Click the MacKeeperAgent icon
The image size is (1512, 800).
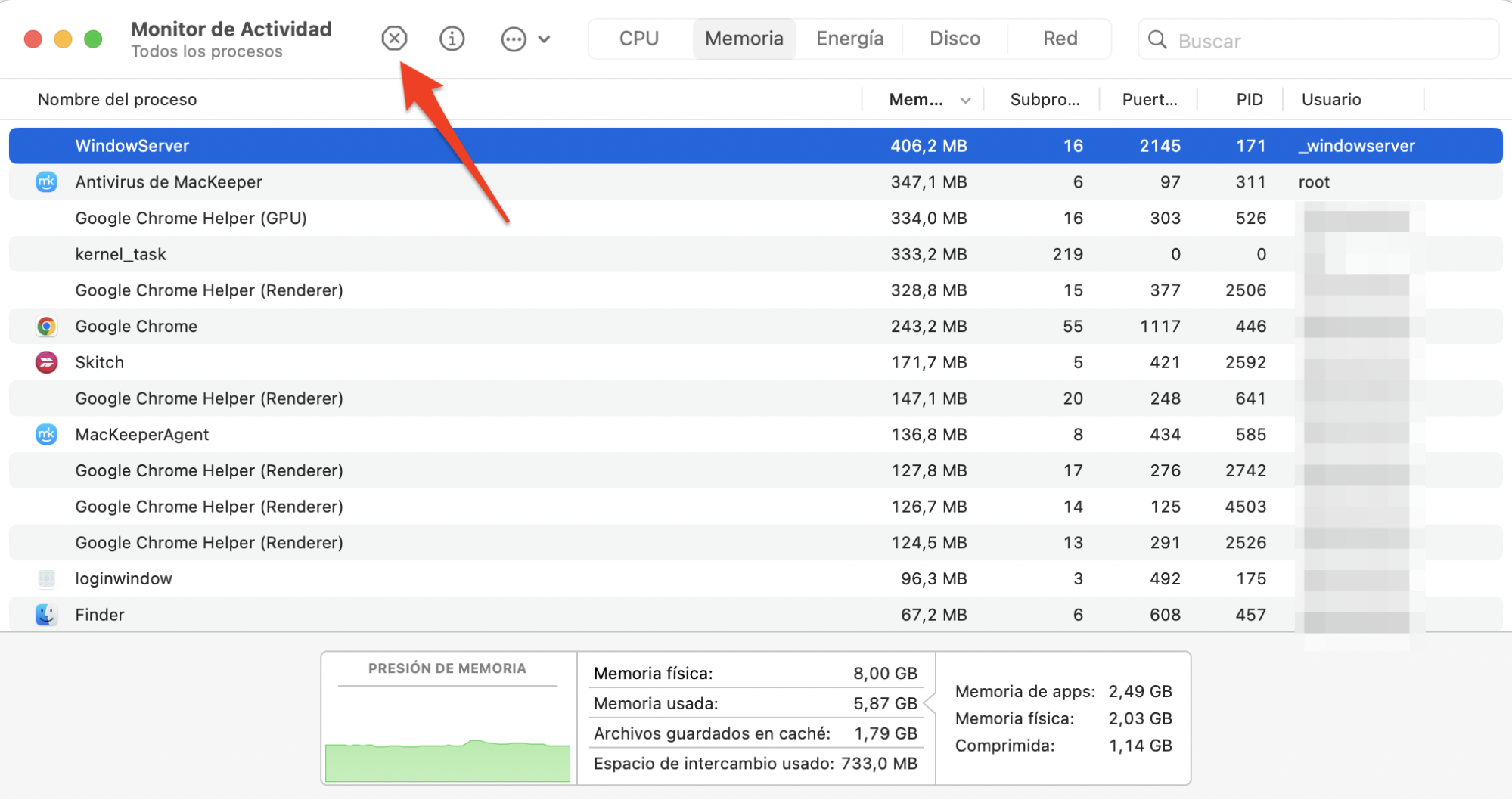46,434
